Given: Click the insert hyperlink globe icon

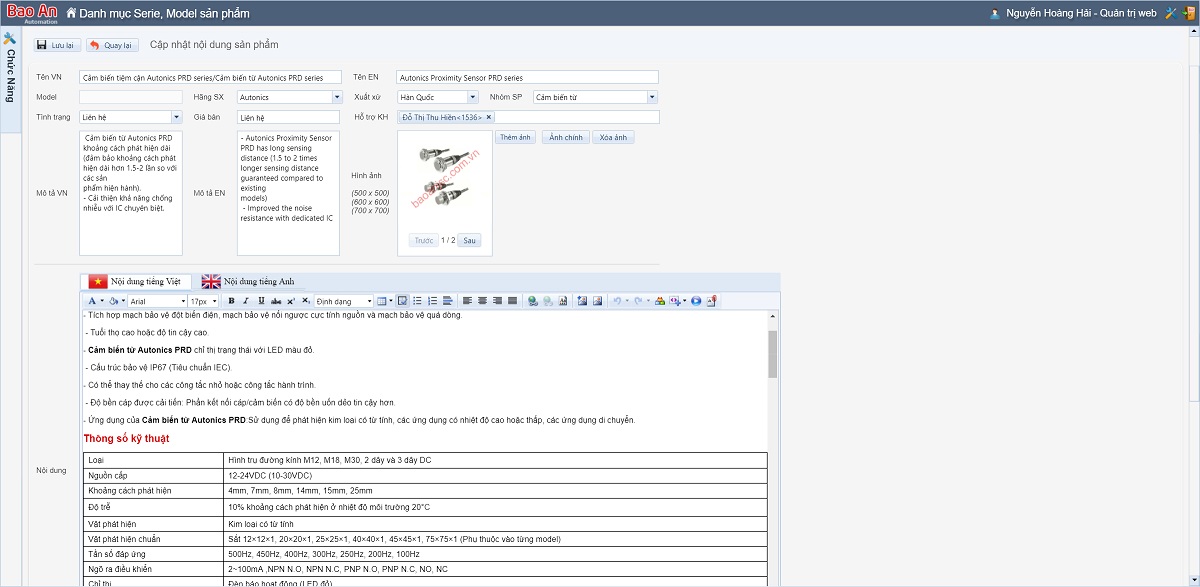Looking at the screenshot, I should (533, 301).
